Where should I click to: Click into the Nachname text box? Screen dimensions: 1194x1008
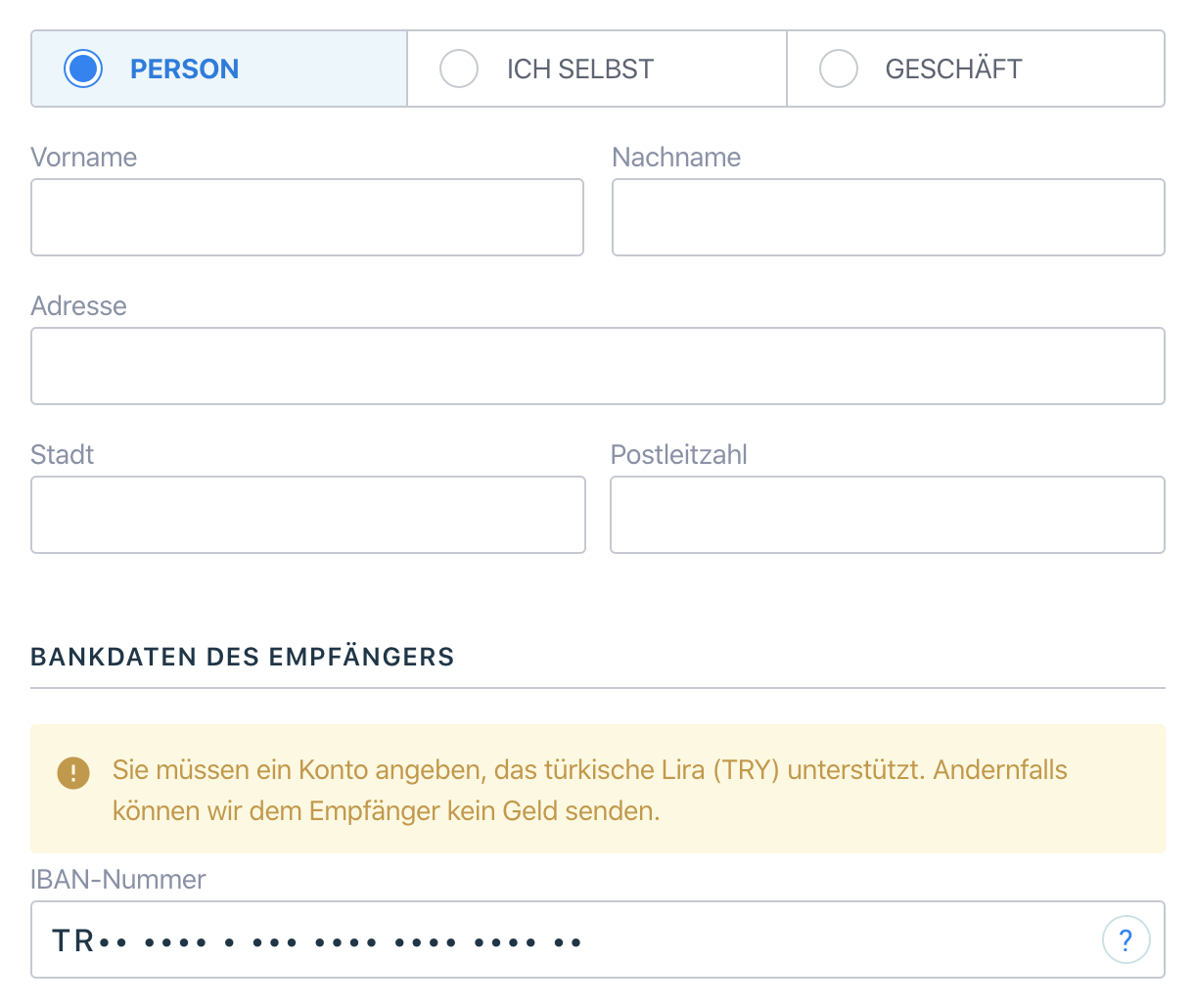coord(888,217)
